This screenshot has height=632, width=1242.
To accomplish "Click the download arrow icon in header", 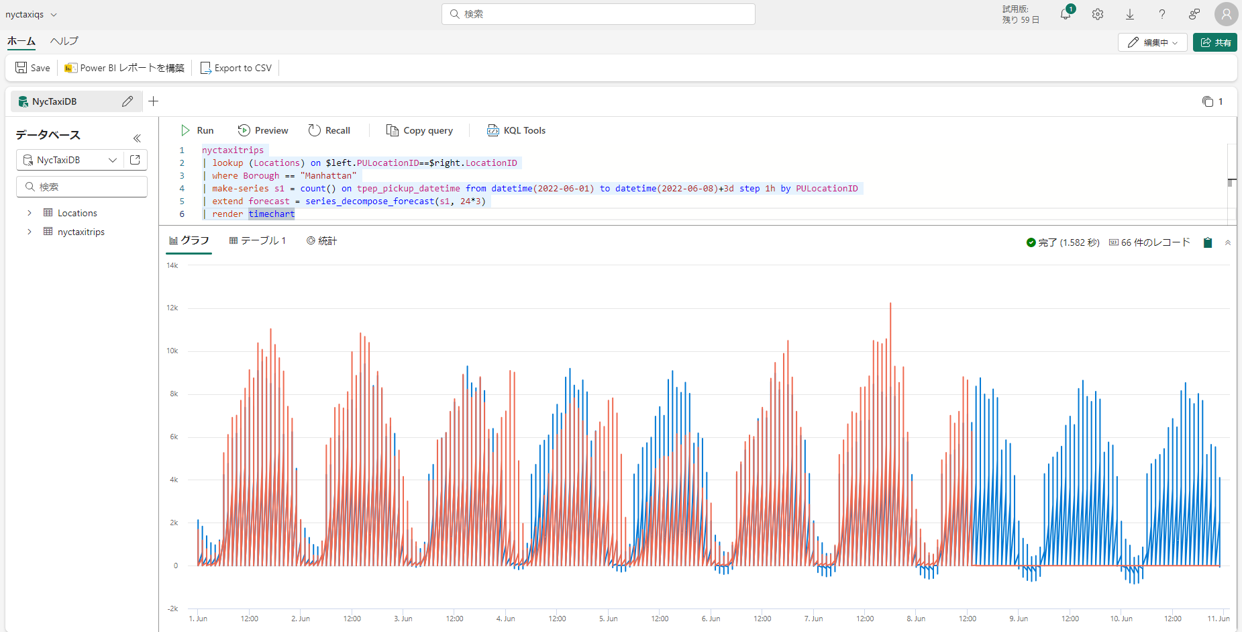I will click(x=1130, y=14).
